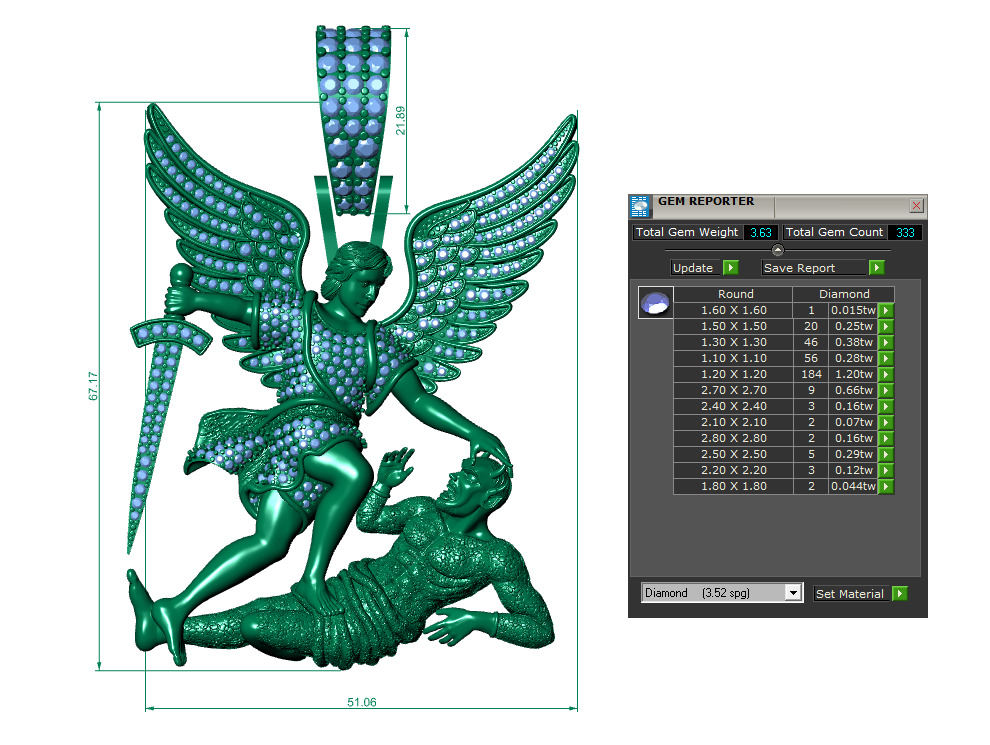Click the Update button
Image resolution: width=990 pixels, height=745 pixels.
[x=696, y=268]
